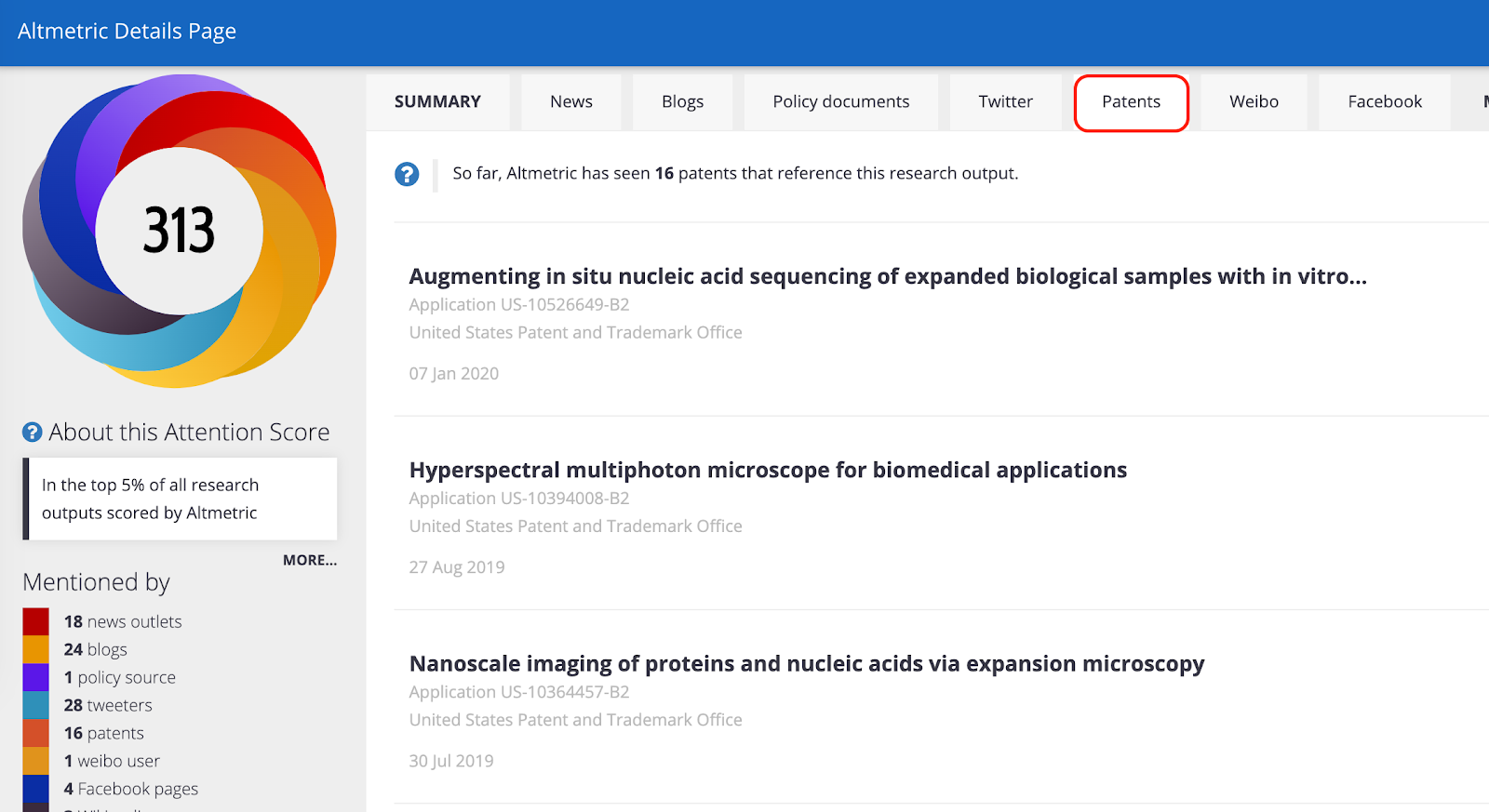Viewport: 1489px width, 812px height.
Task: Click the red news outlets color square
Action: point(35,621)
